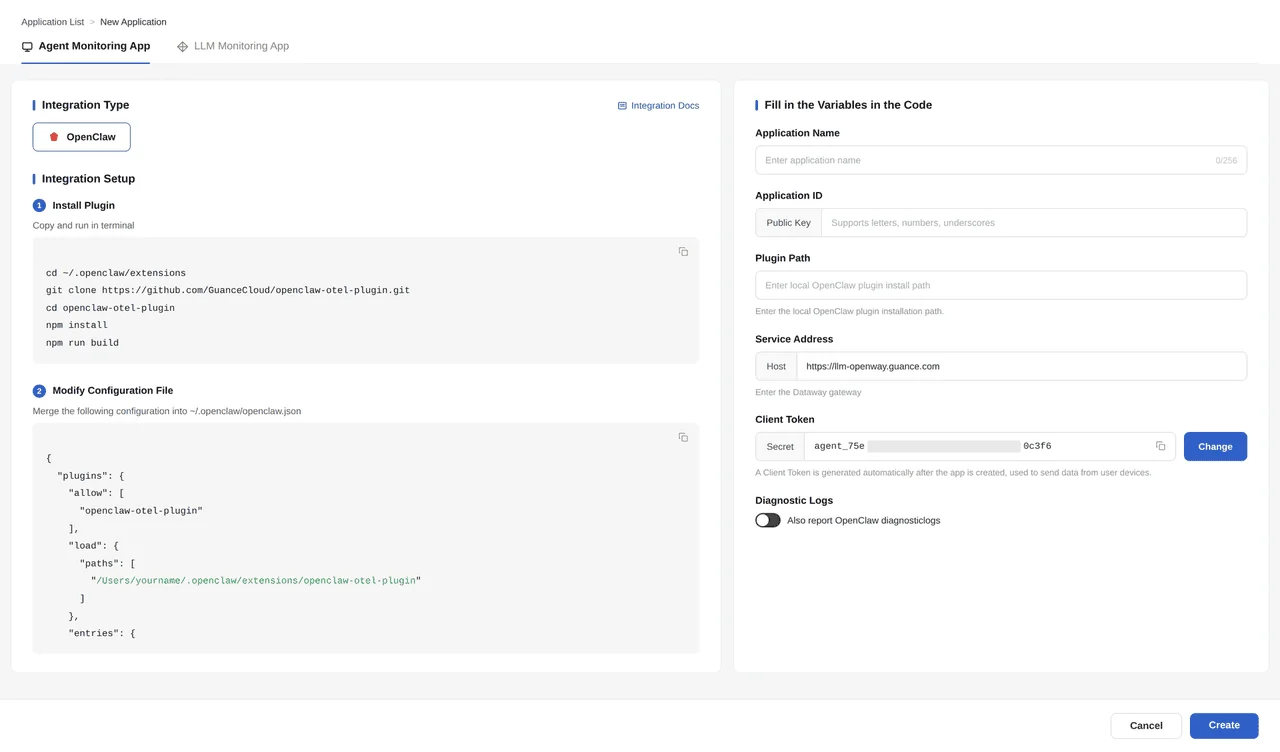Switch to the Agent Monitoring App tab
The image size is (1280, 752).
86,46
